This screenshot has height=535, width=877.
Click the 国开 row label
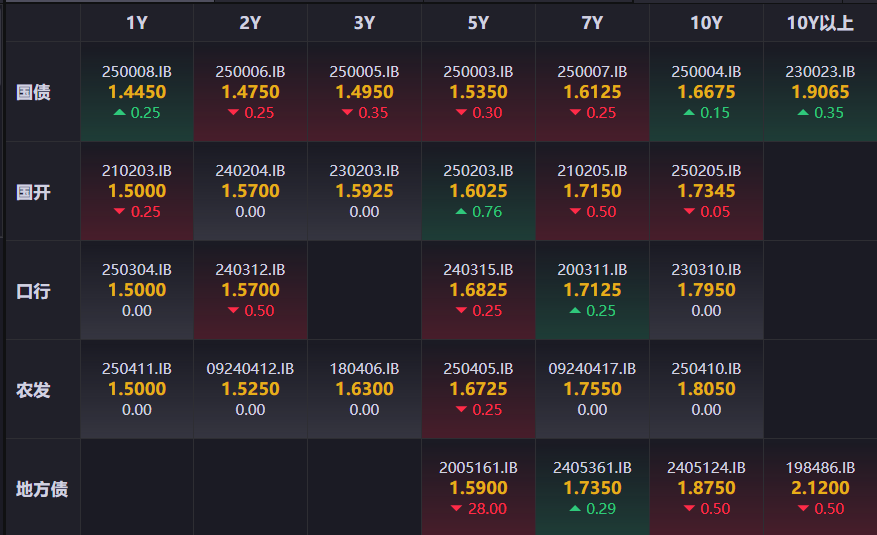pos(34,192)
